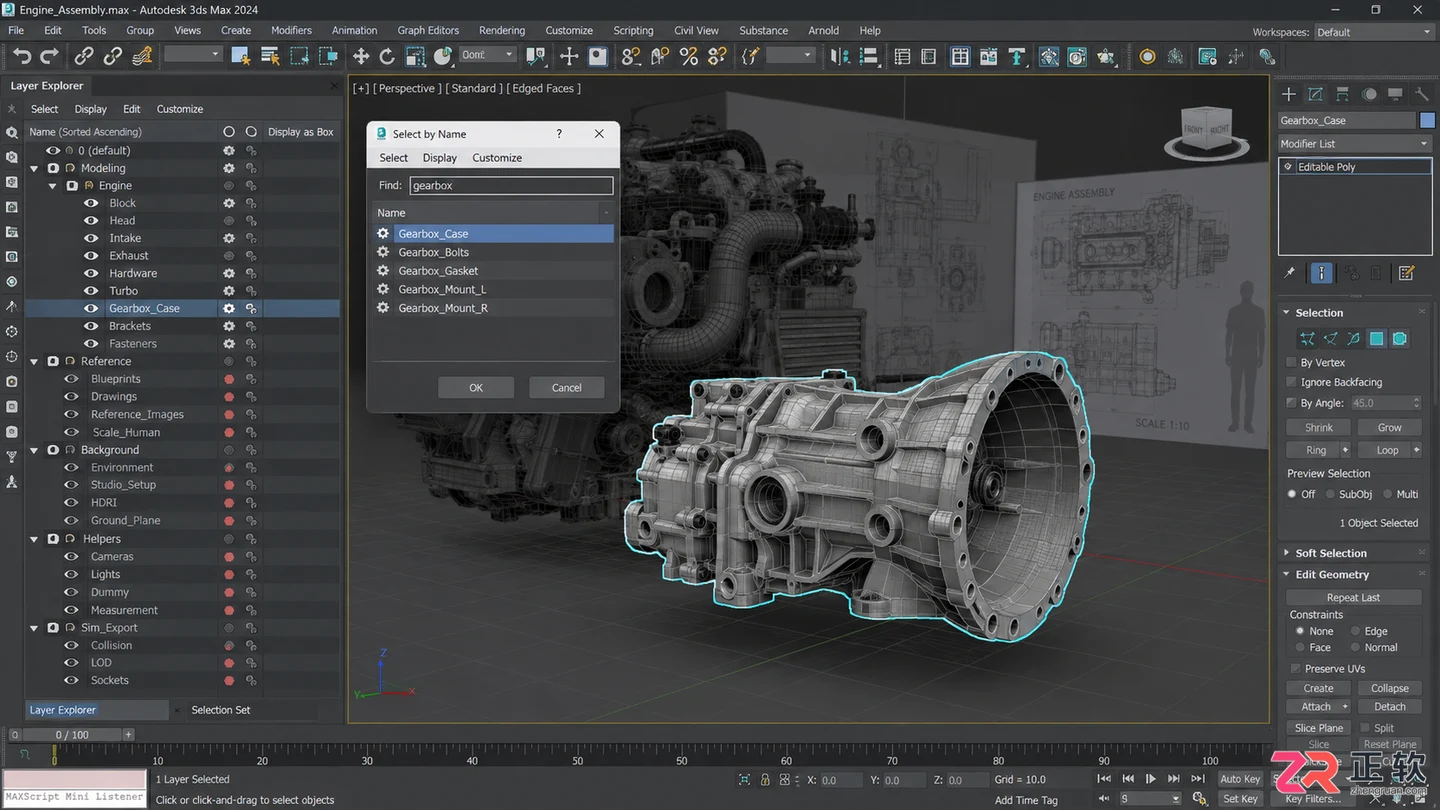Image resolution: width=1440 pixels, height=810 pixels.
Task: Hide the Block layer object via eye
Action: pyautogui.click(x=91, y=203)
